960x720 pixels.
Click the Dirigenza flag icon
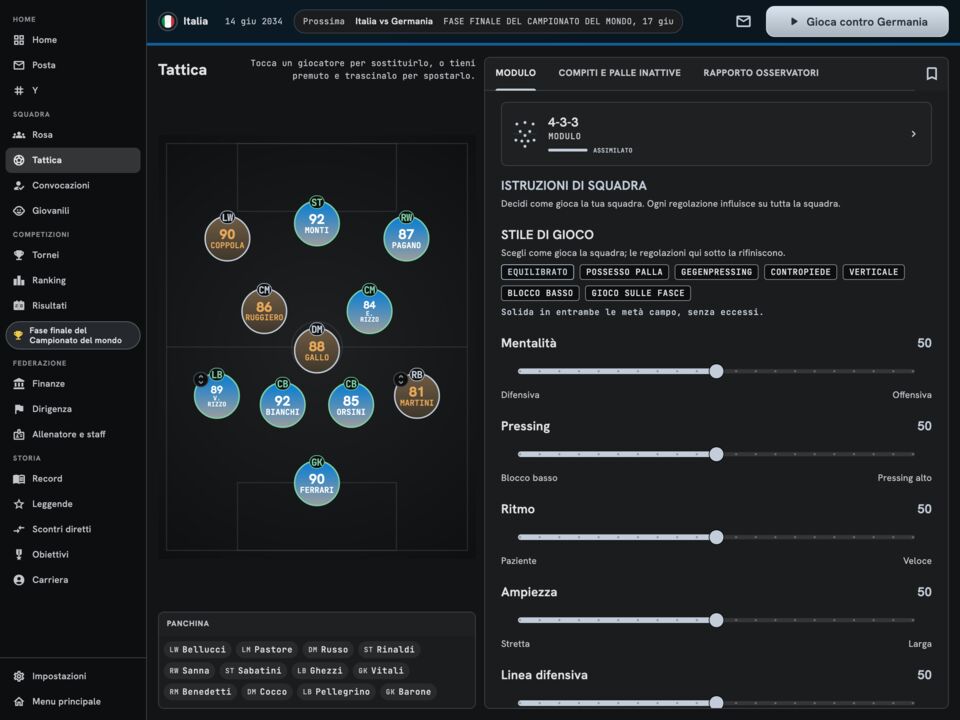tap(19, 409)
